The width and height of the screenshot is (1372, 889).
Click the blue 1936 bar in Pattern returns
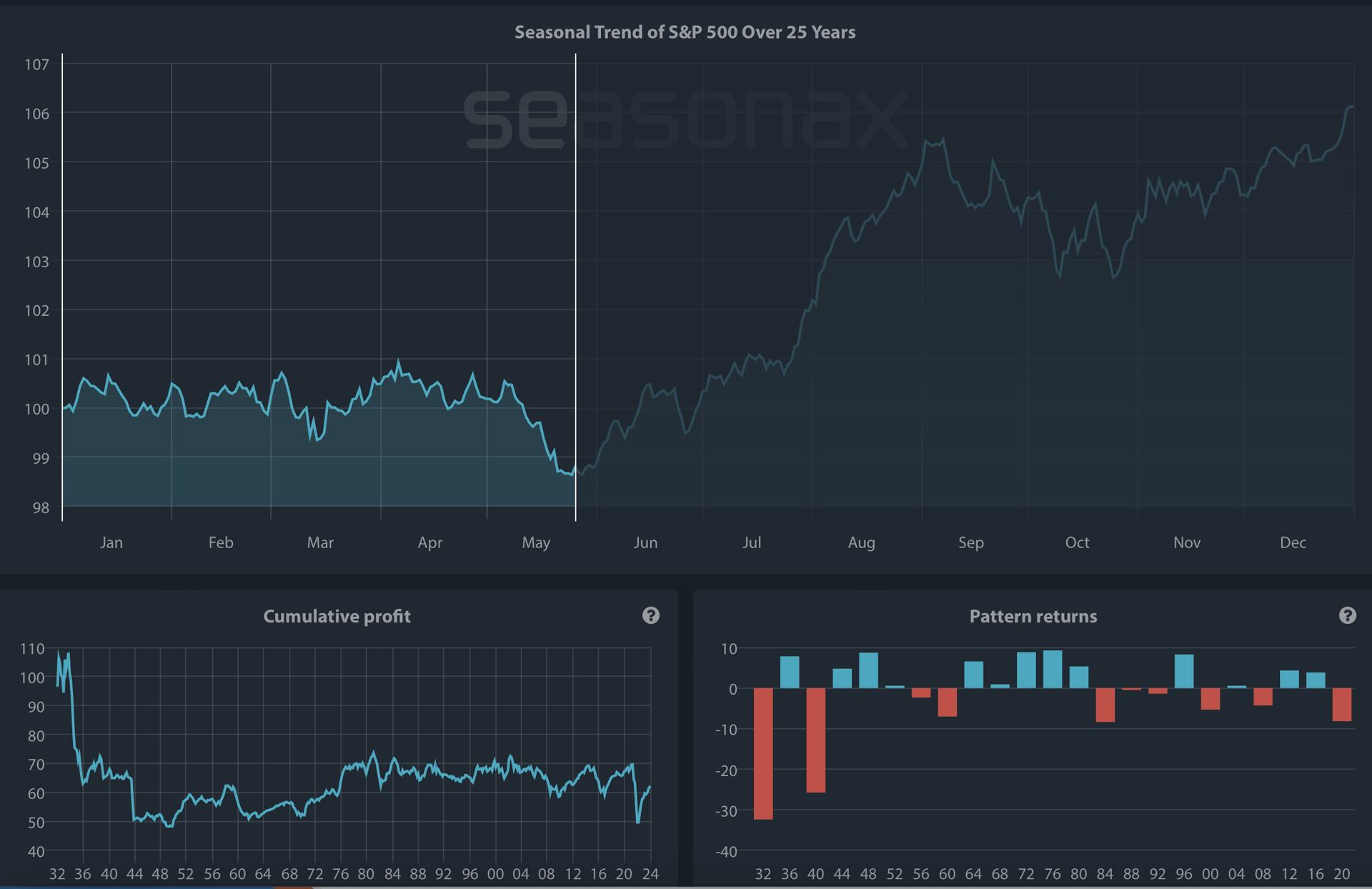pyautogui.click(x=790, y=672)
